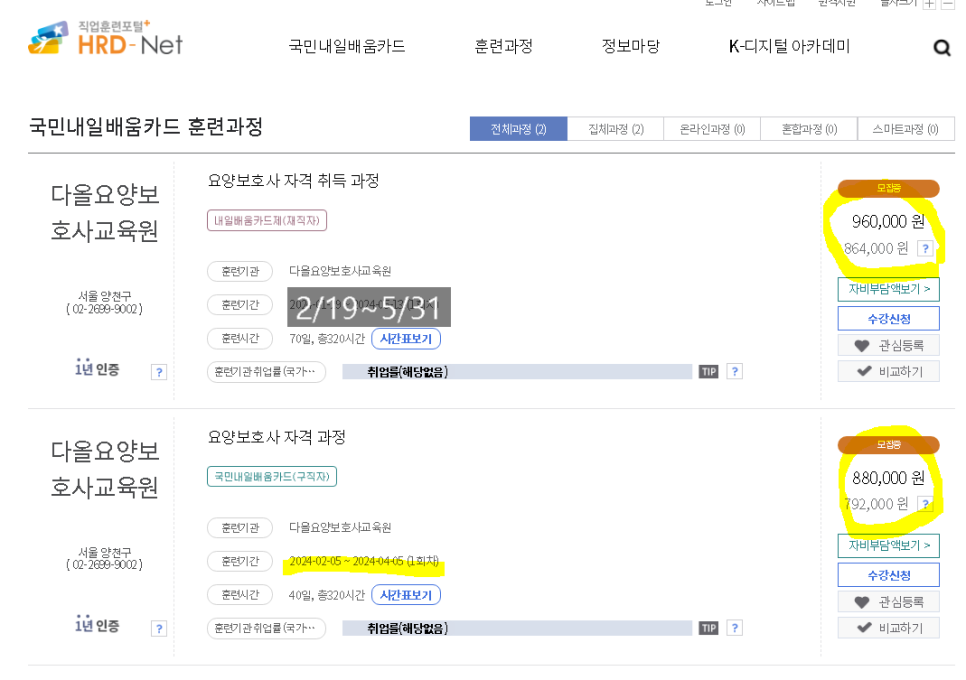Click the 모집중 badge above 880,000 원
The height and width of the screenshot is (680, 966).
[x=888, y=444]
